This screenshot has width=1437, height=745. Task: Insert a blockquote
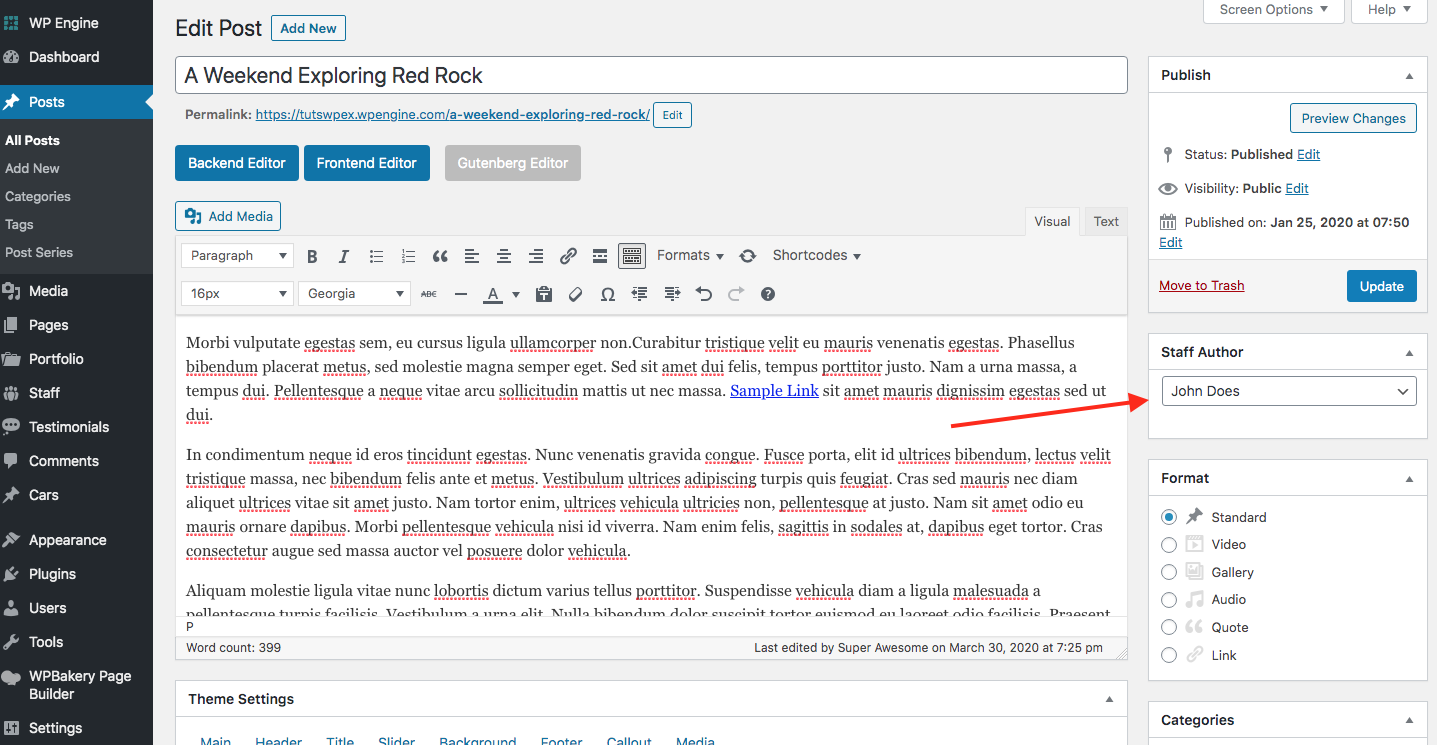pyautogui.click(x=440, y=256)
